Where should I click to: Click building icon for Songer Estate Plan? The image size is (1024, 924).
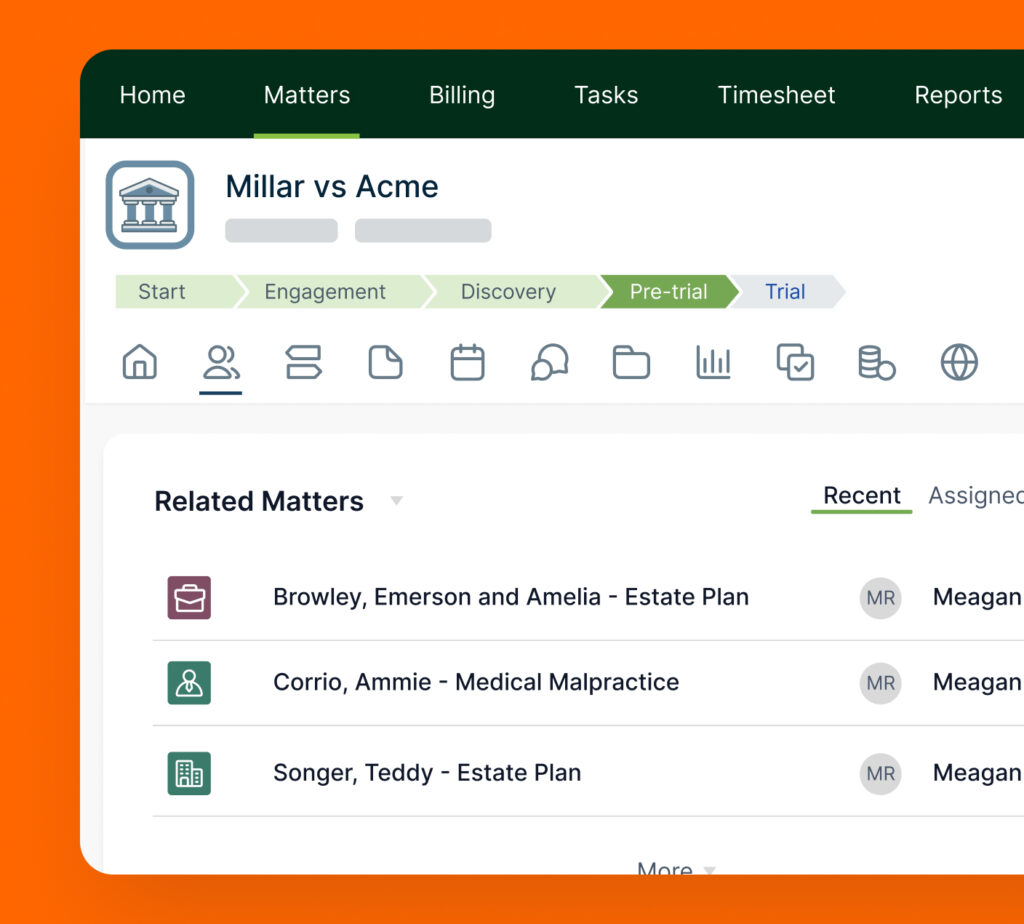[x=189, y=774]
